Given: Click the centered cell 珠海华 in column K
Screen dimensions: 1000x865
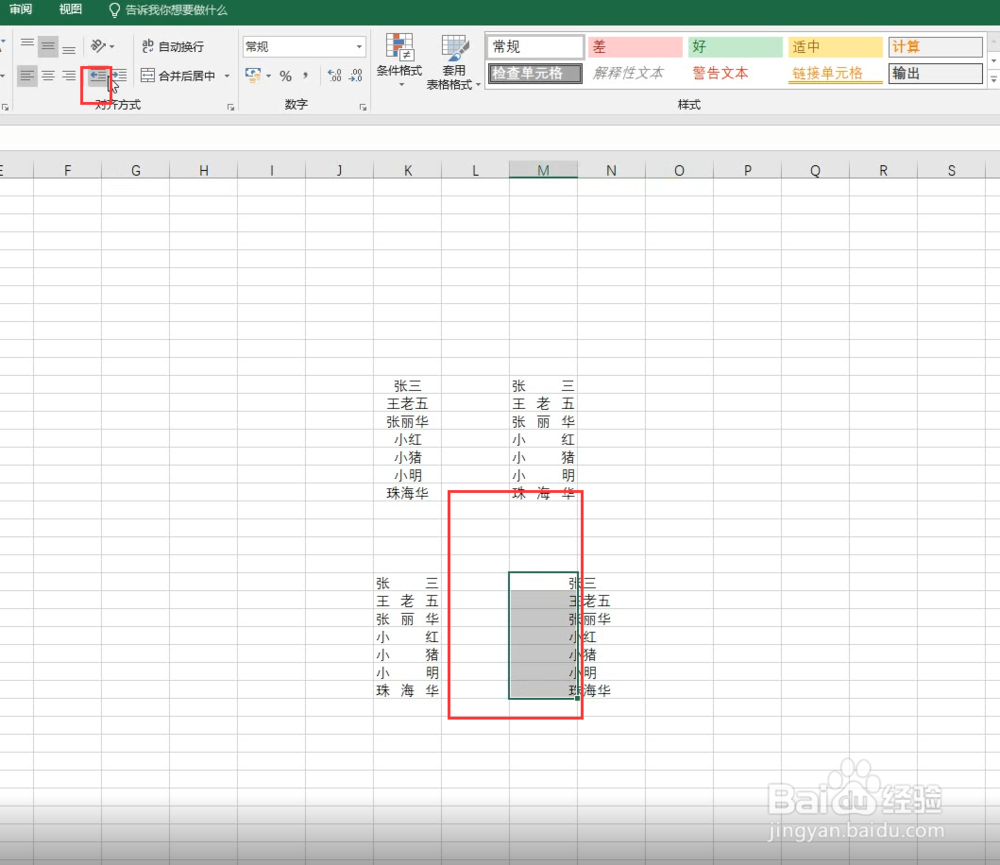Looking at the screenshot, I should pyautogui.click(x=408, y=493).
